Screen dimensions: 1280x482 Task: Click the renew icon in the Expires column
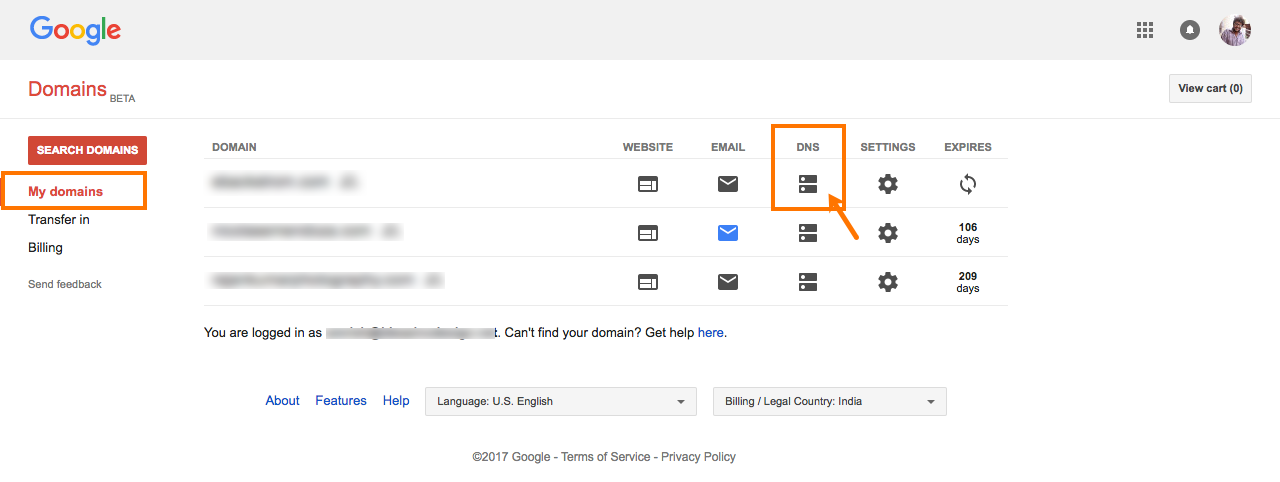(x=968, y=184)
